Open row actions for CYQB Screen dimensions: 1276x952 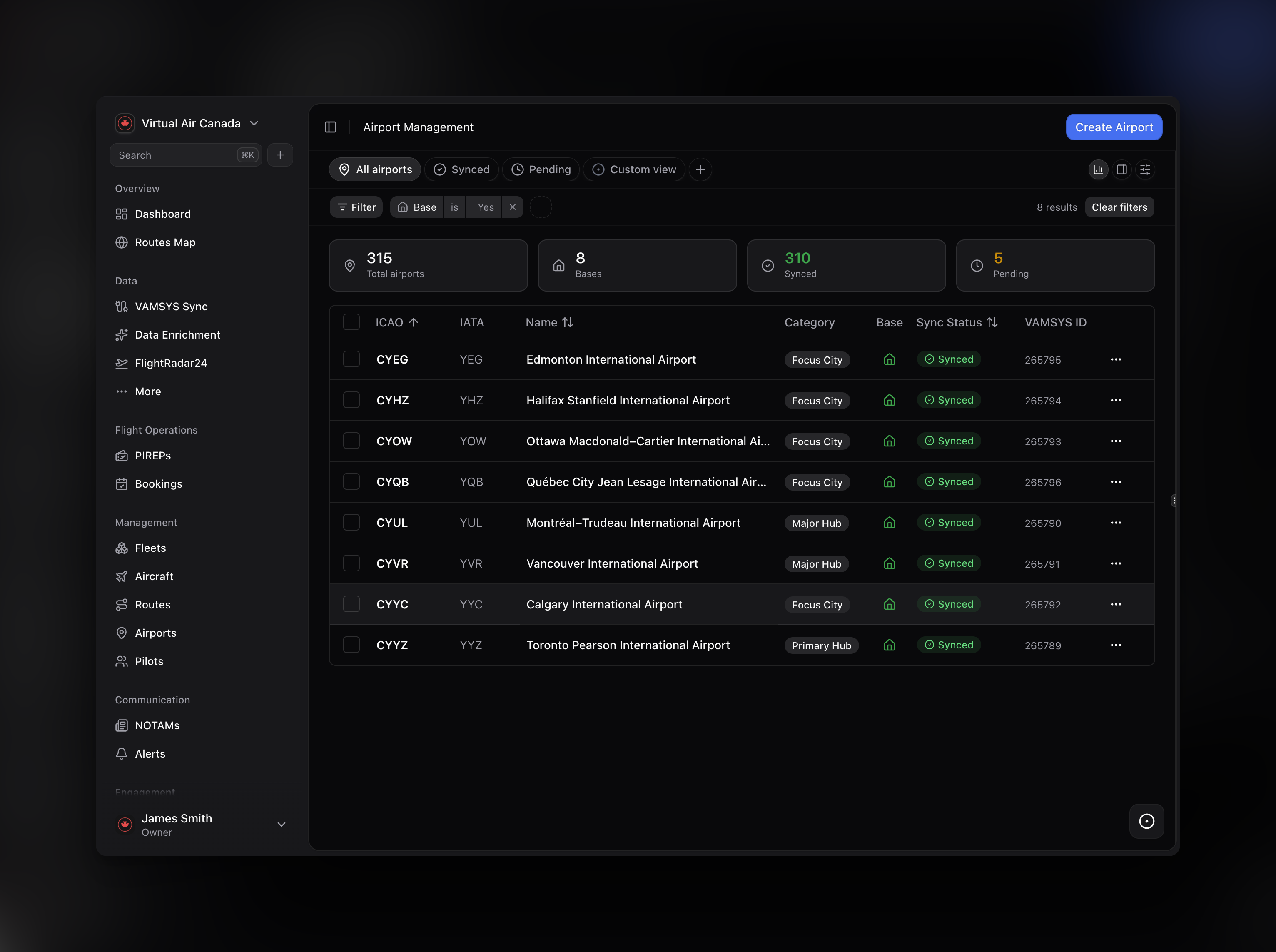coord(1116,482)
